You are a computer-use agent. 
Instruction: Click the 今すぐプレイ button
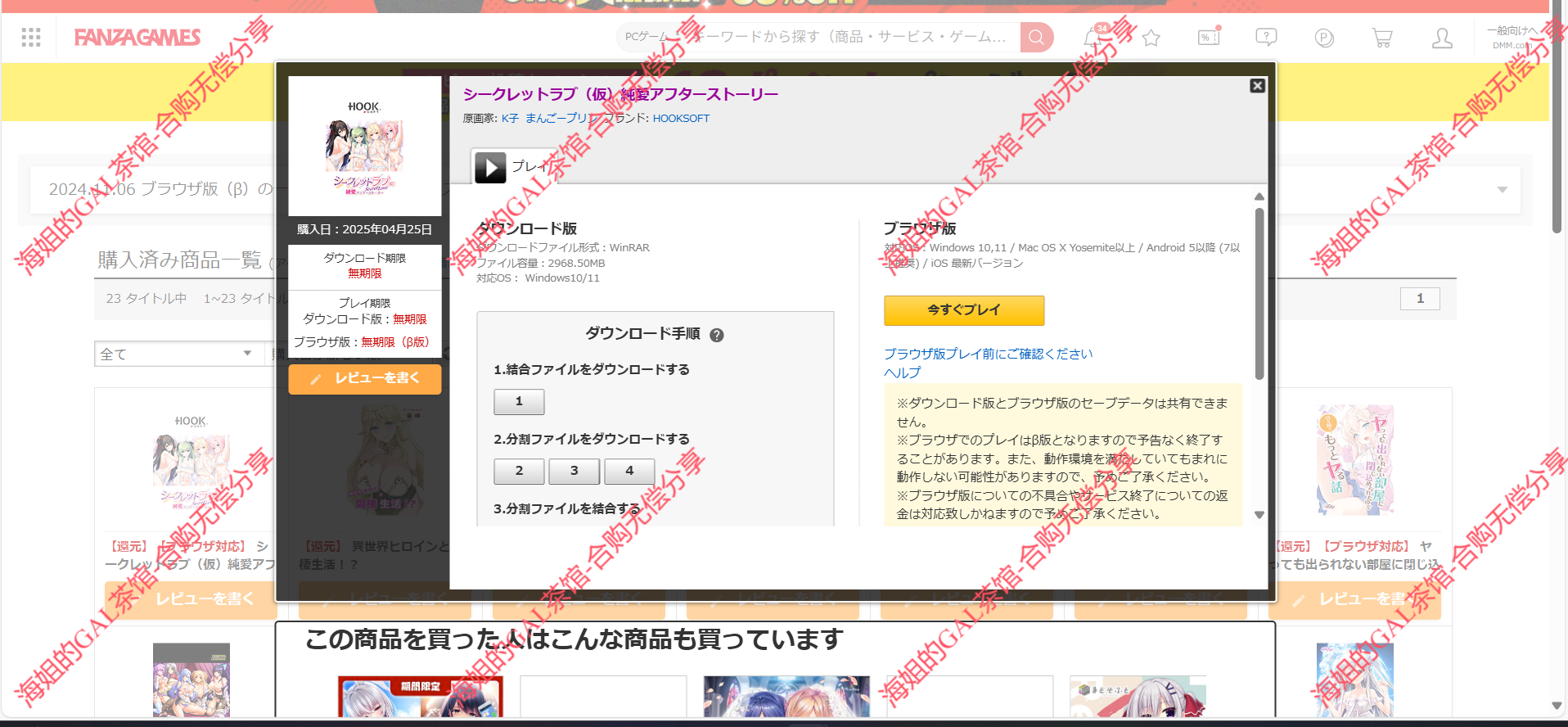[964, 310]
